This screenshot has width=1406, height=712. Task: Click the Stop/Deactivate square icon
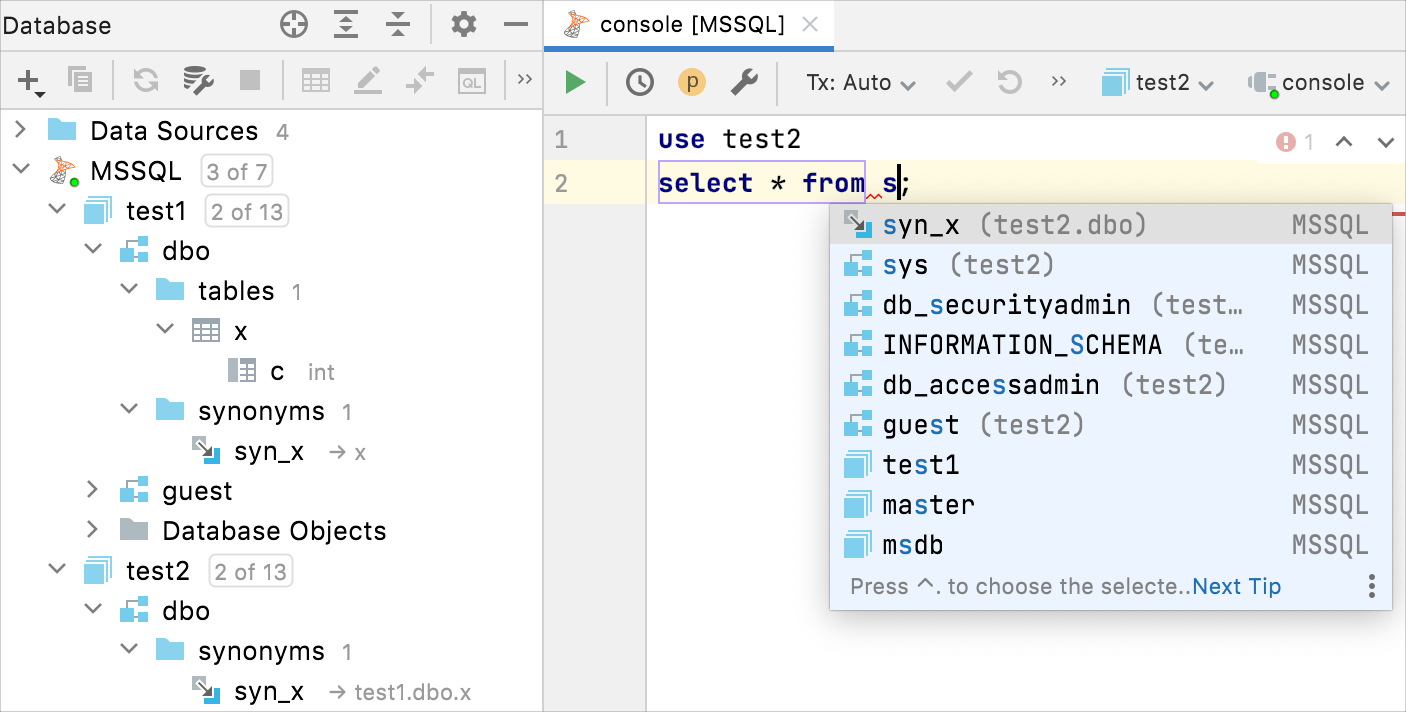(250, 81)
